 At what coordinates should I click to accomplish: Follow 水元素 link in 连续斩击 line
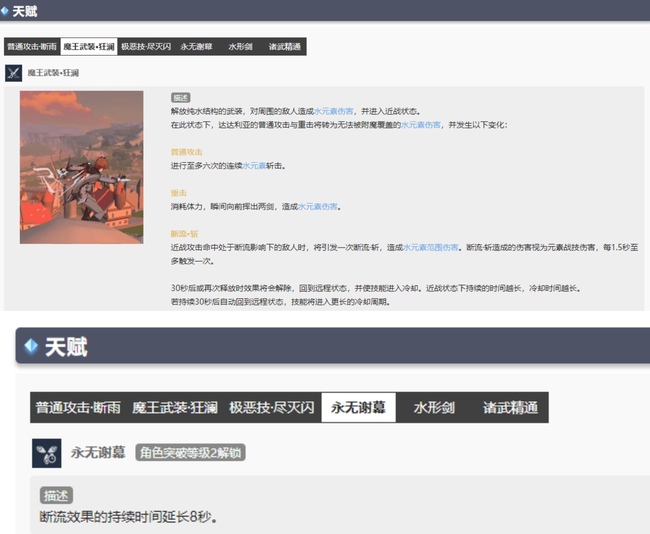coord(254,165)
